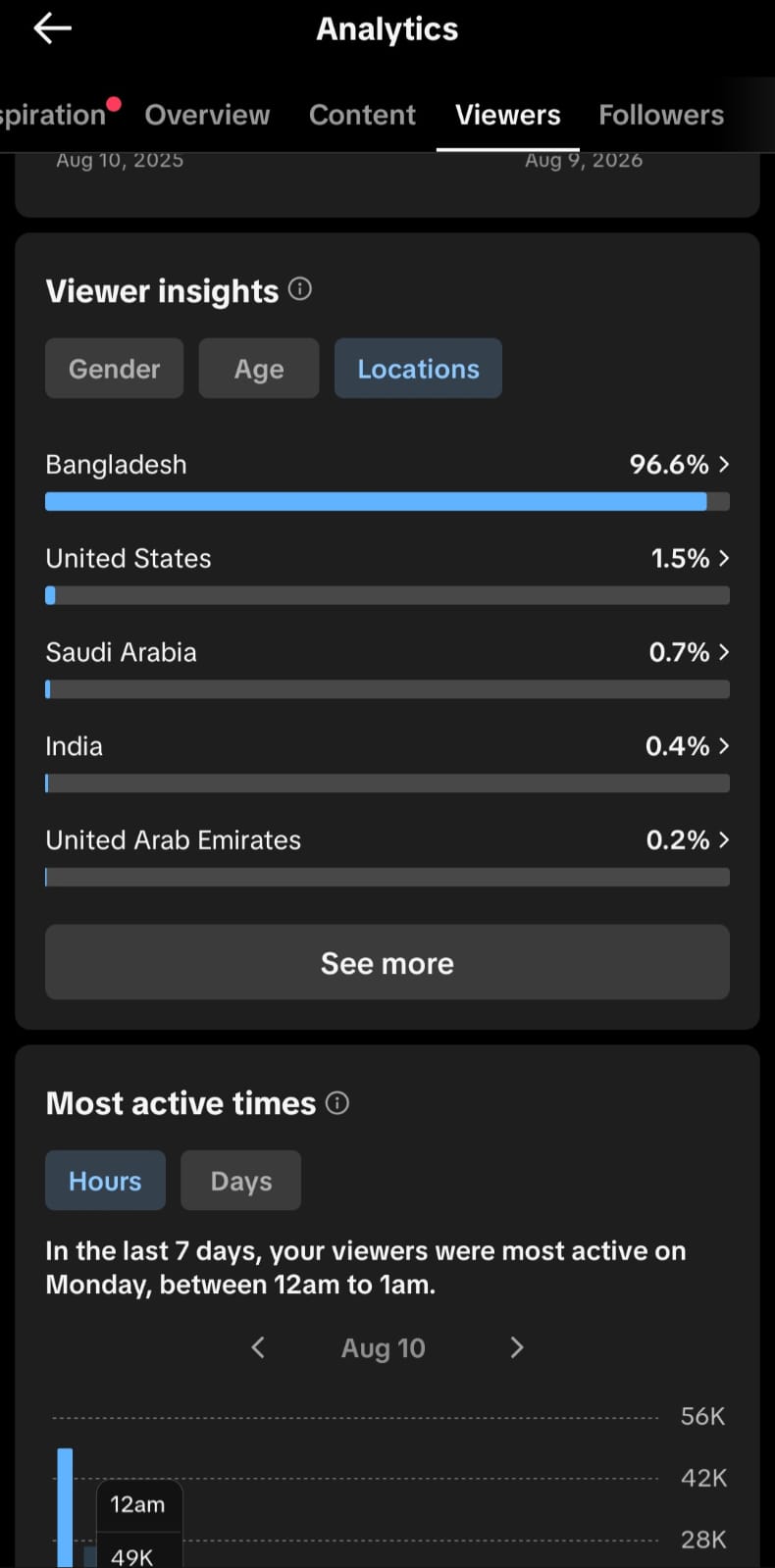Expand Saudi Arabia location details chevron

[724, 652]
